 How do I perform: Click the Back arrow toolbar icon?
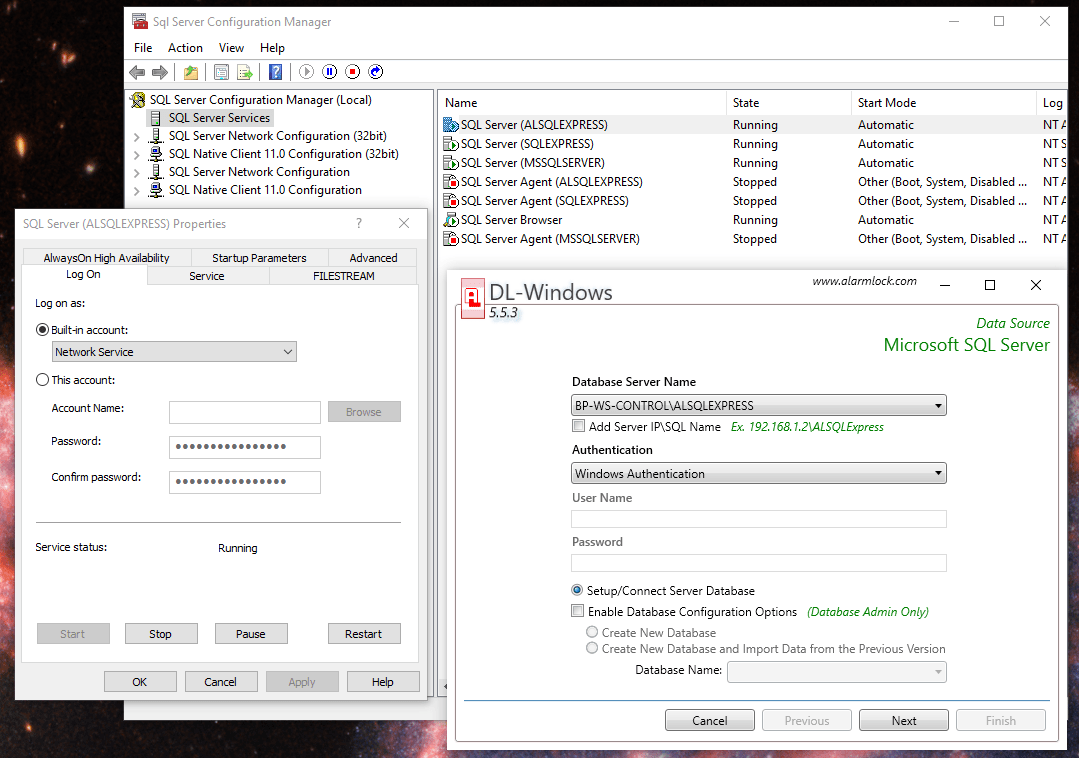[137, 72]
